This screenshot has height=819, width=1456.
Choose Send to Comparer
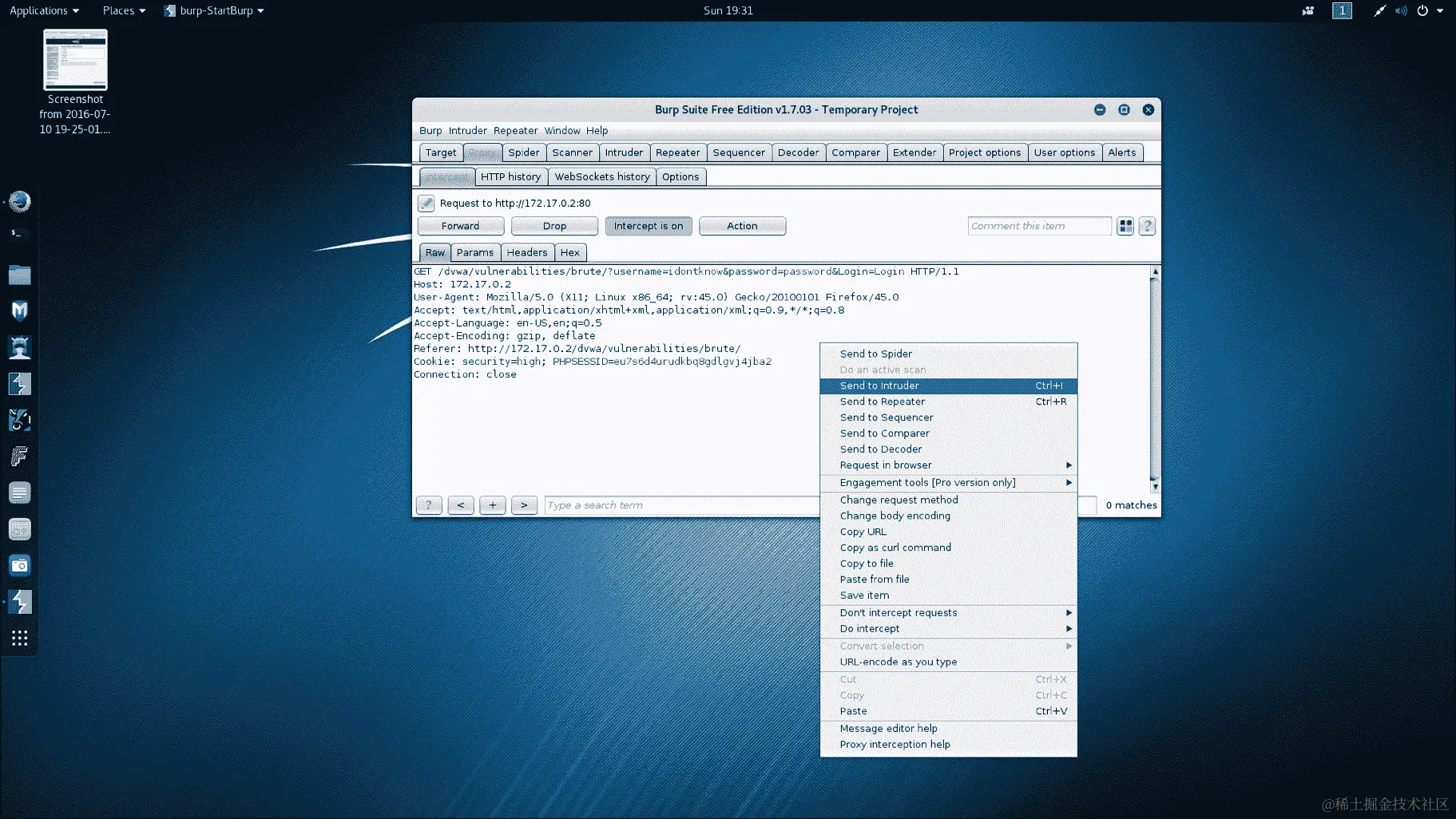click(x=948, y=433)
